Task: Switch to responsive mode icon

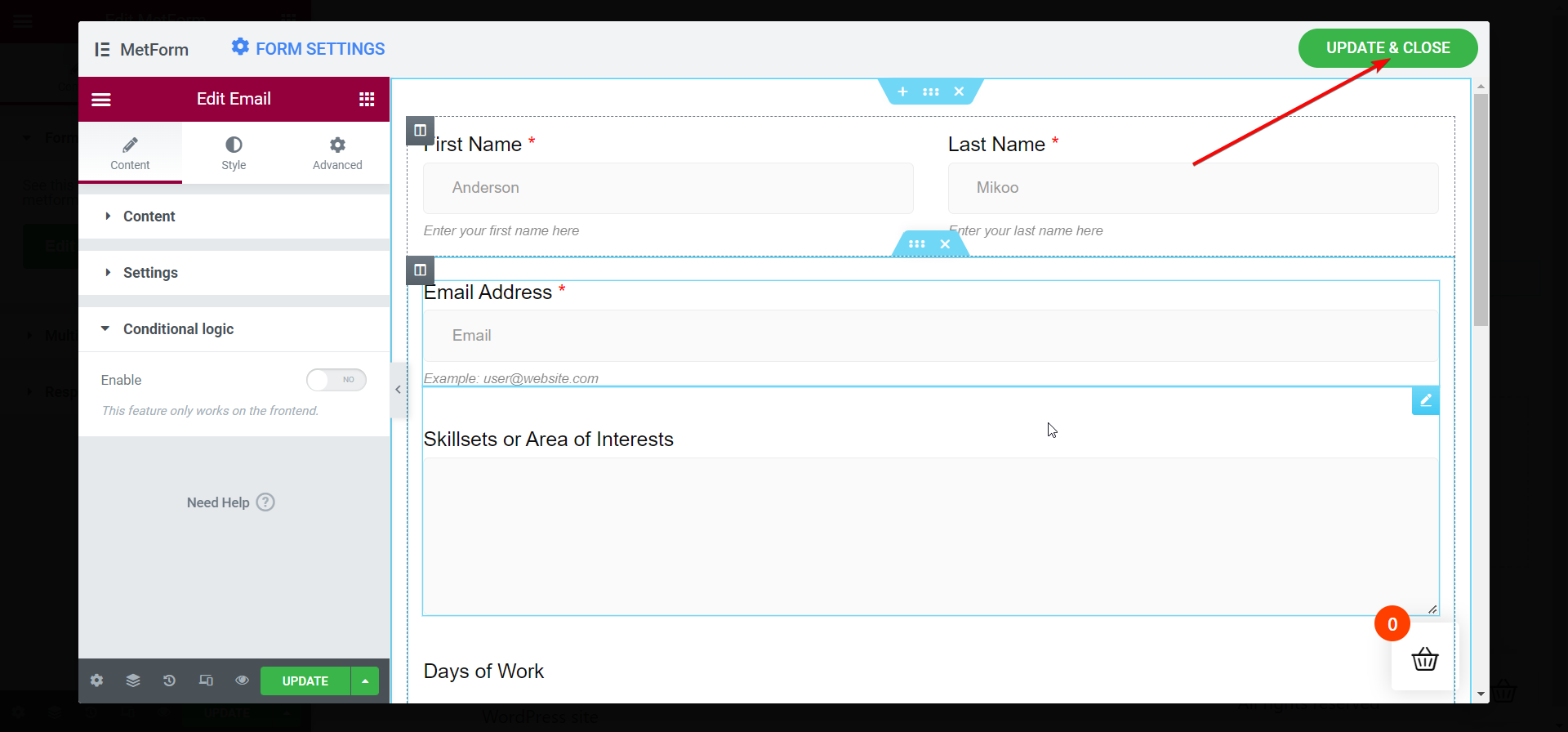Action: tap(206, 681)
